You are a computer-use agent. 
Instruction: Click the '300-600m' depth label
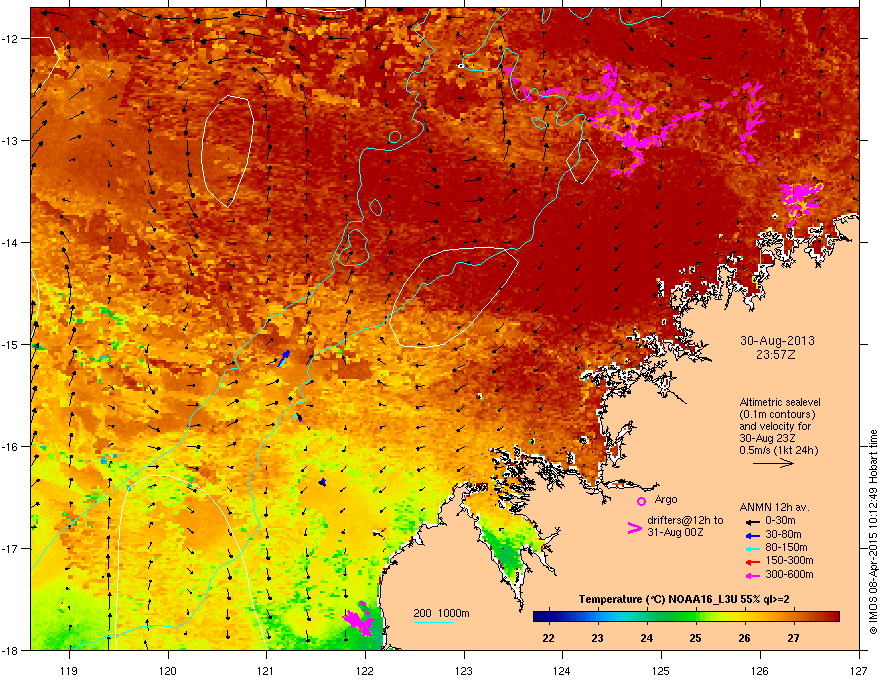tap(789, 575)
